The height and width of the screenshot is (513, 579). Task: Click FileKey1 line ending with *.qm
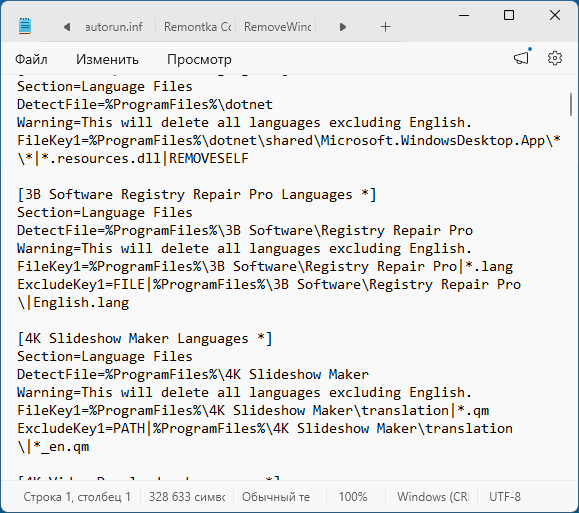(x=253, y=411)
